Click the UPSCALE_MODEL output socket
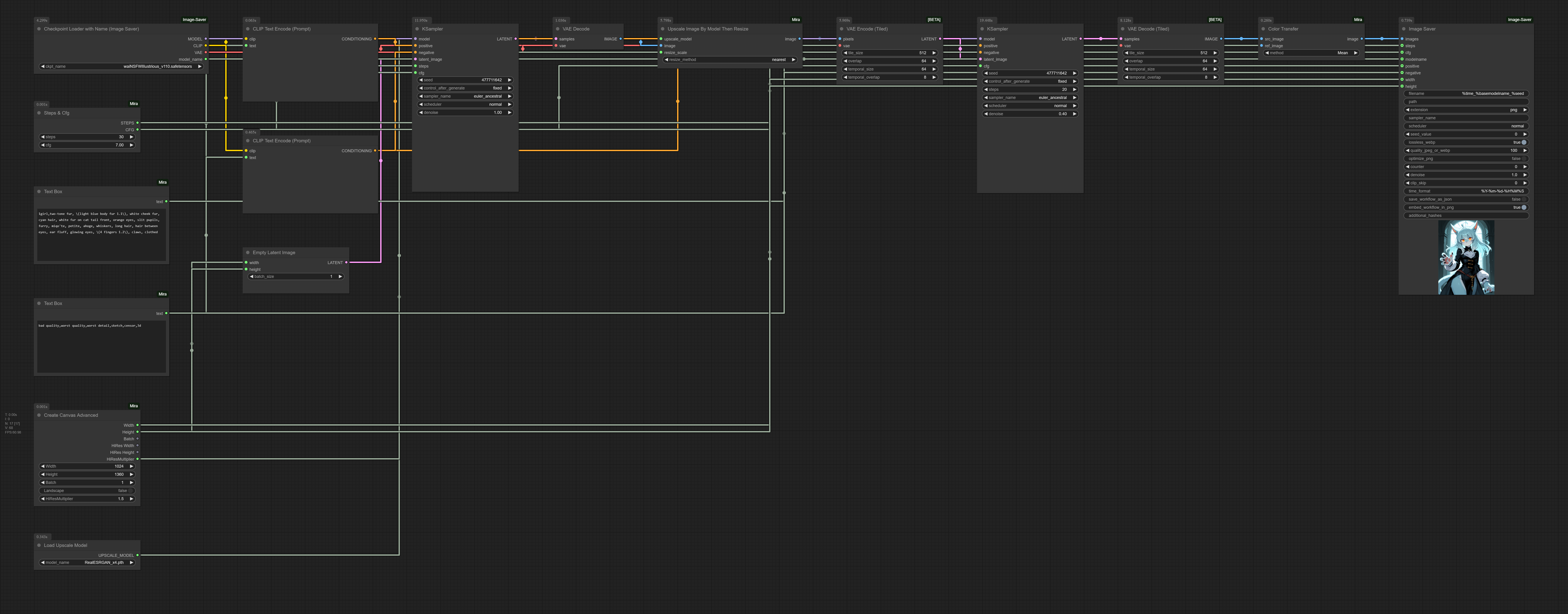The image size is (1568, 614). [137, 555]
